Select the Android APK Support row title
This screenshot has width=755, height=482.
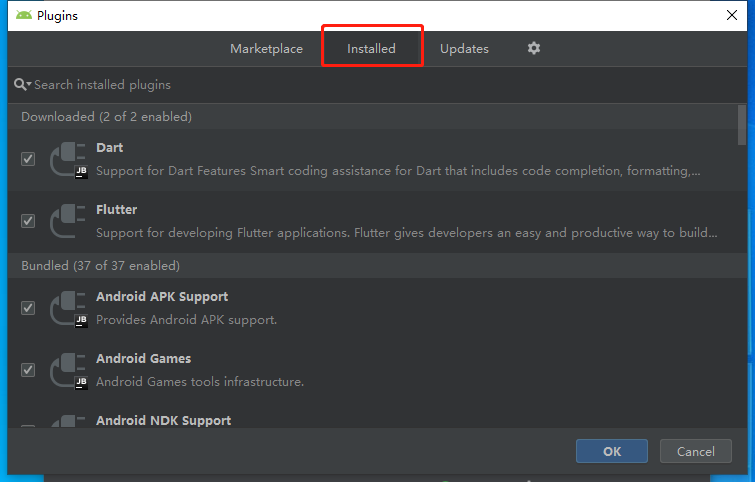pyautogui.click(x=162, y=297)
